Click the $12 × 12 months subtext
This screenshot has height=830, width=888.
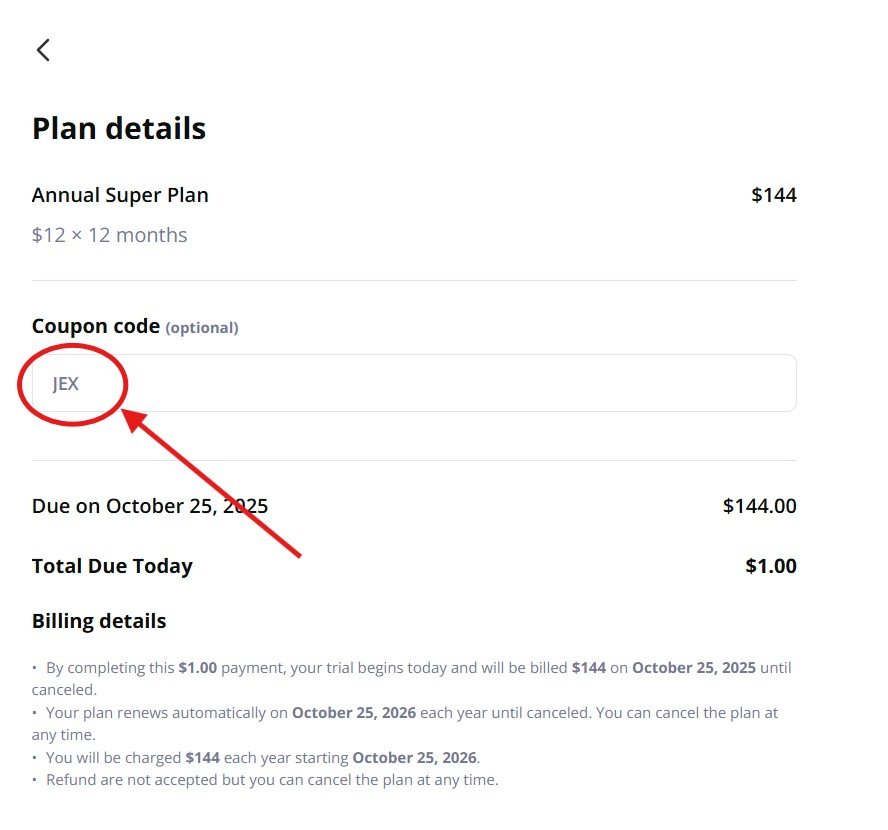click(x=109, y=235)
